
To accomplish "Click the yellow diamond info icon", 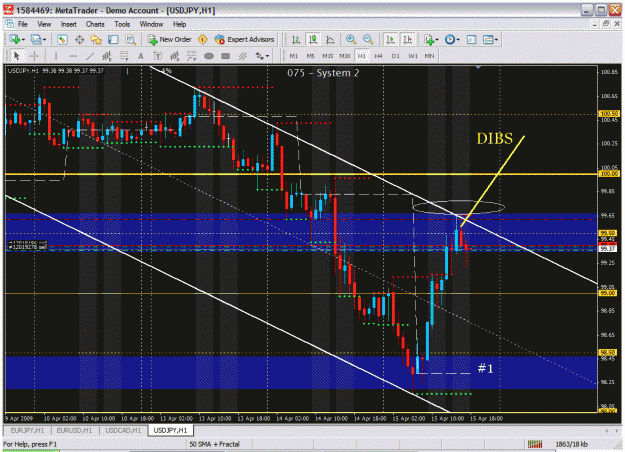I will 202,39.
